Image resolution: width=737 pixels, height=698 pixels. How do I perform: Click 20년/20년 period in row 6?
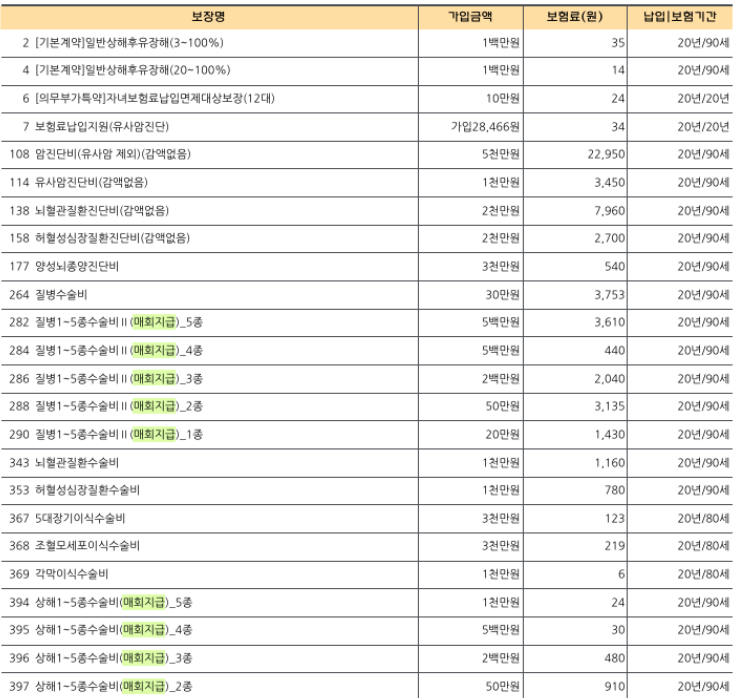[x=703, y=99]
